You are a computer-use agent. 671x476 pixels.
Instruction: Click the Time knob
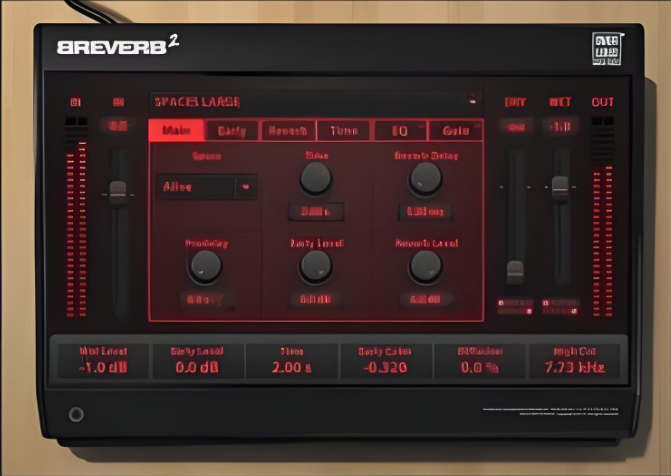tap(316, 178)
